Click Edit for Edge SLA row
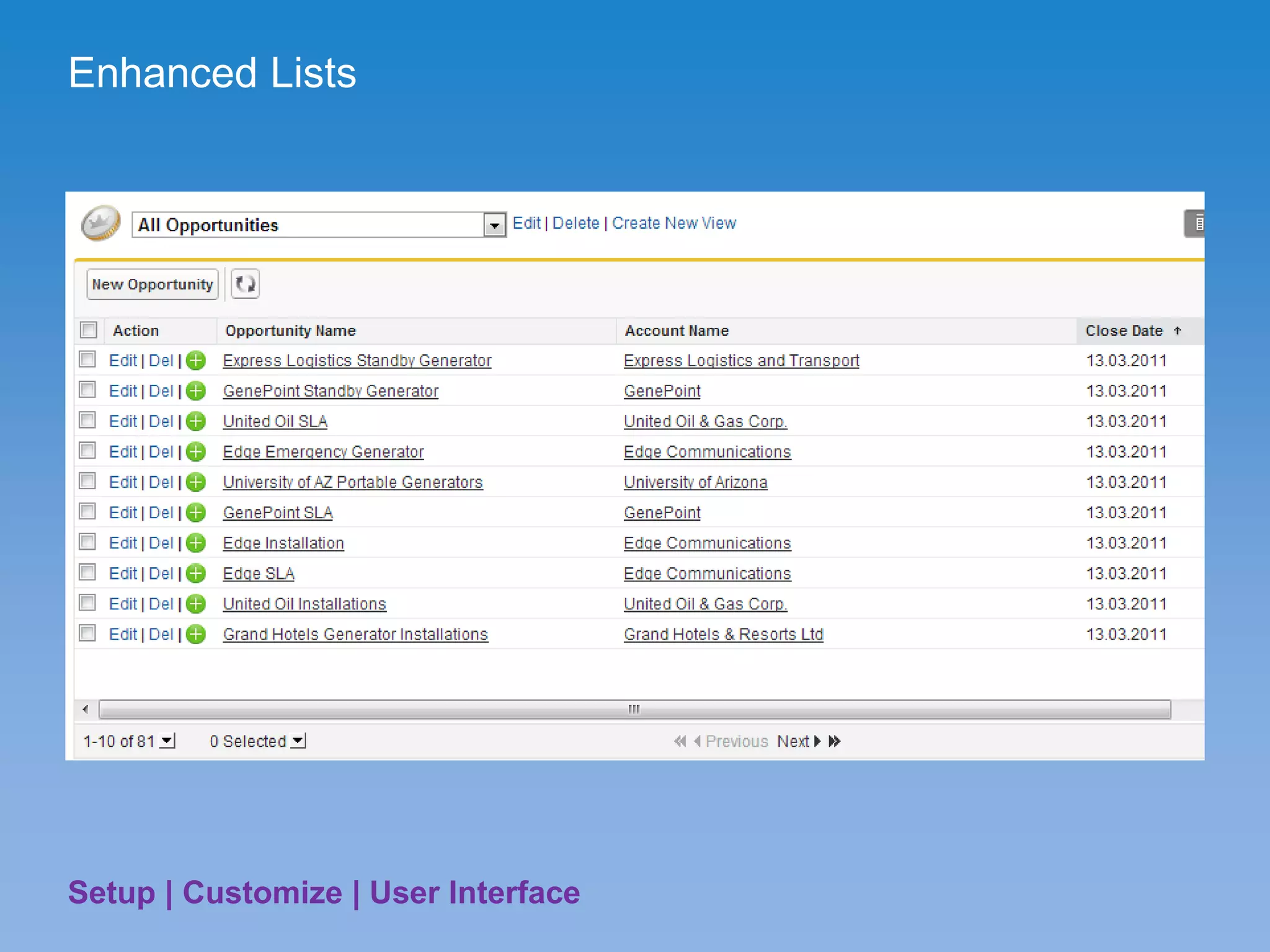 click(123, 573)
